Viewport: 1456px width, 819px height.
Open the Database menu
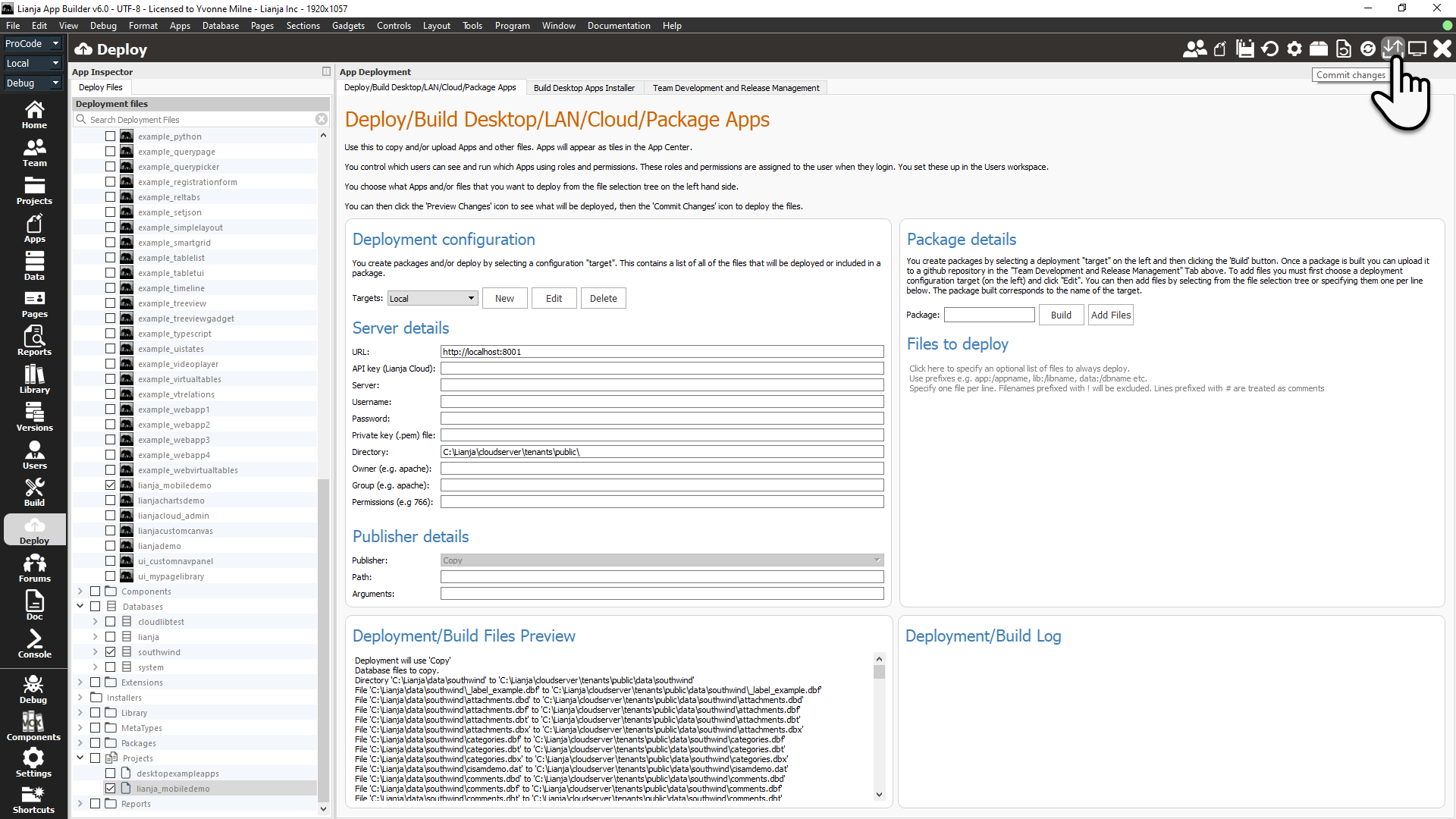point(220,26)
